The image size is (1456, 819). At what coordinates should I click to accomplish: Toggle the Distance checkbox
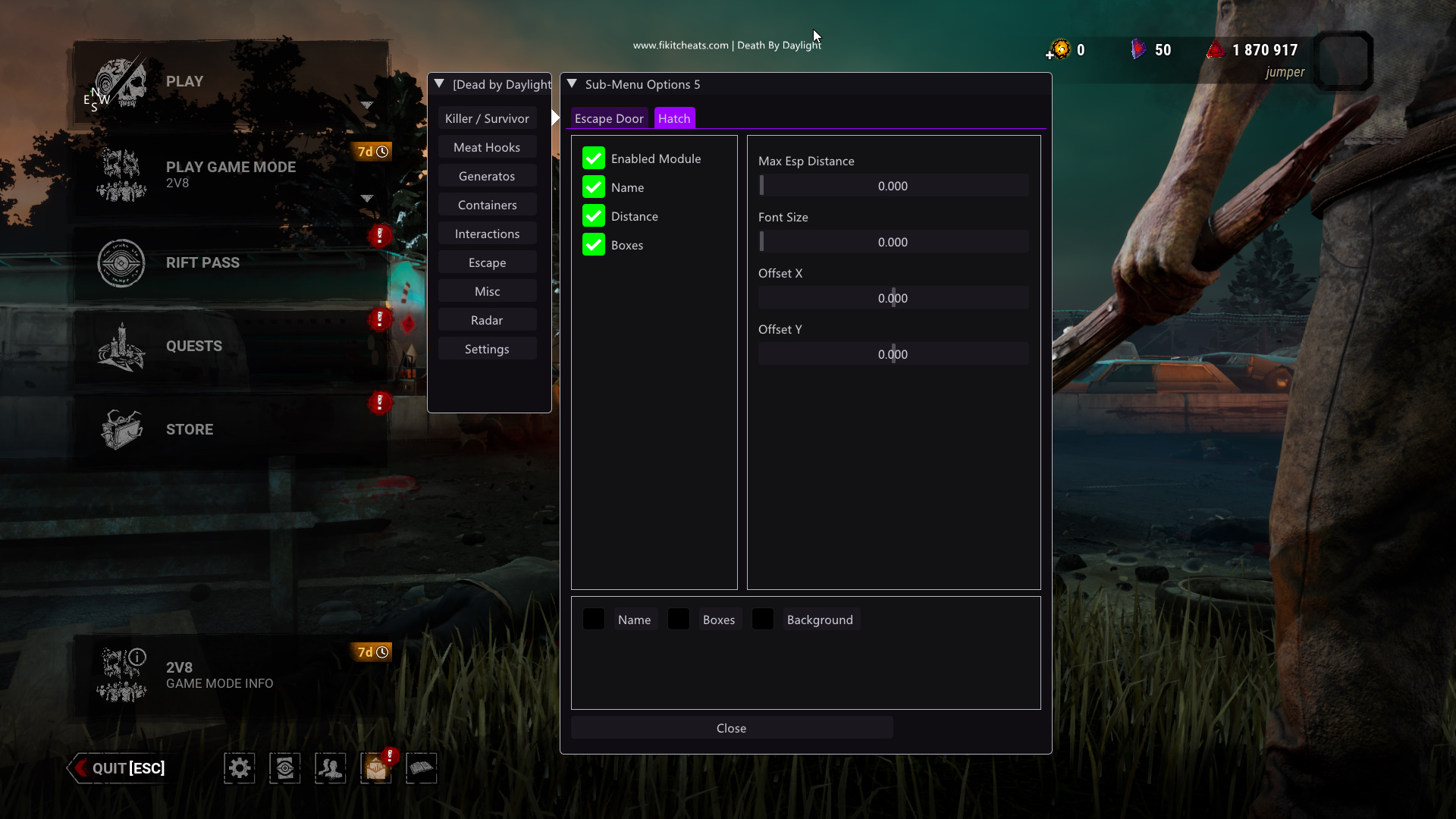coord(594,216)
